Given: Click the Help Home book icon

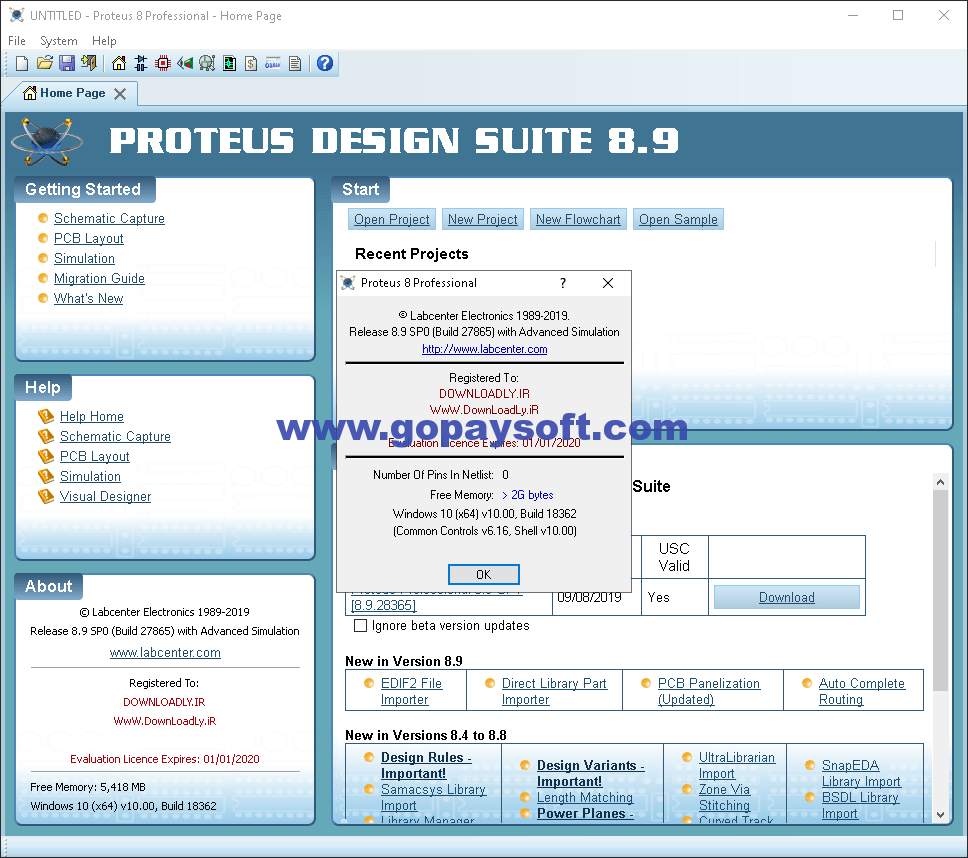Looking at the screenshot, I should click(46, 416).
